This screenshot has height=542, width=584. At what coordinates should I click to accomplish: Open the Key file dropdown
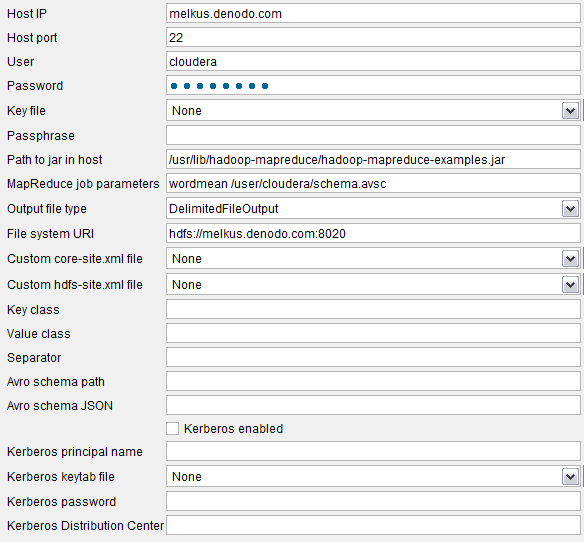click(373, 111)
